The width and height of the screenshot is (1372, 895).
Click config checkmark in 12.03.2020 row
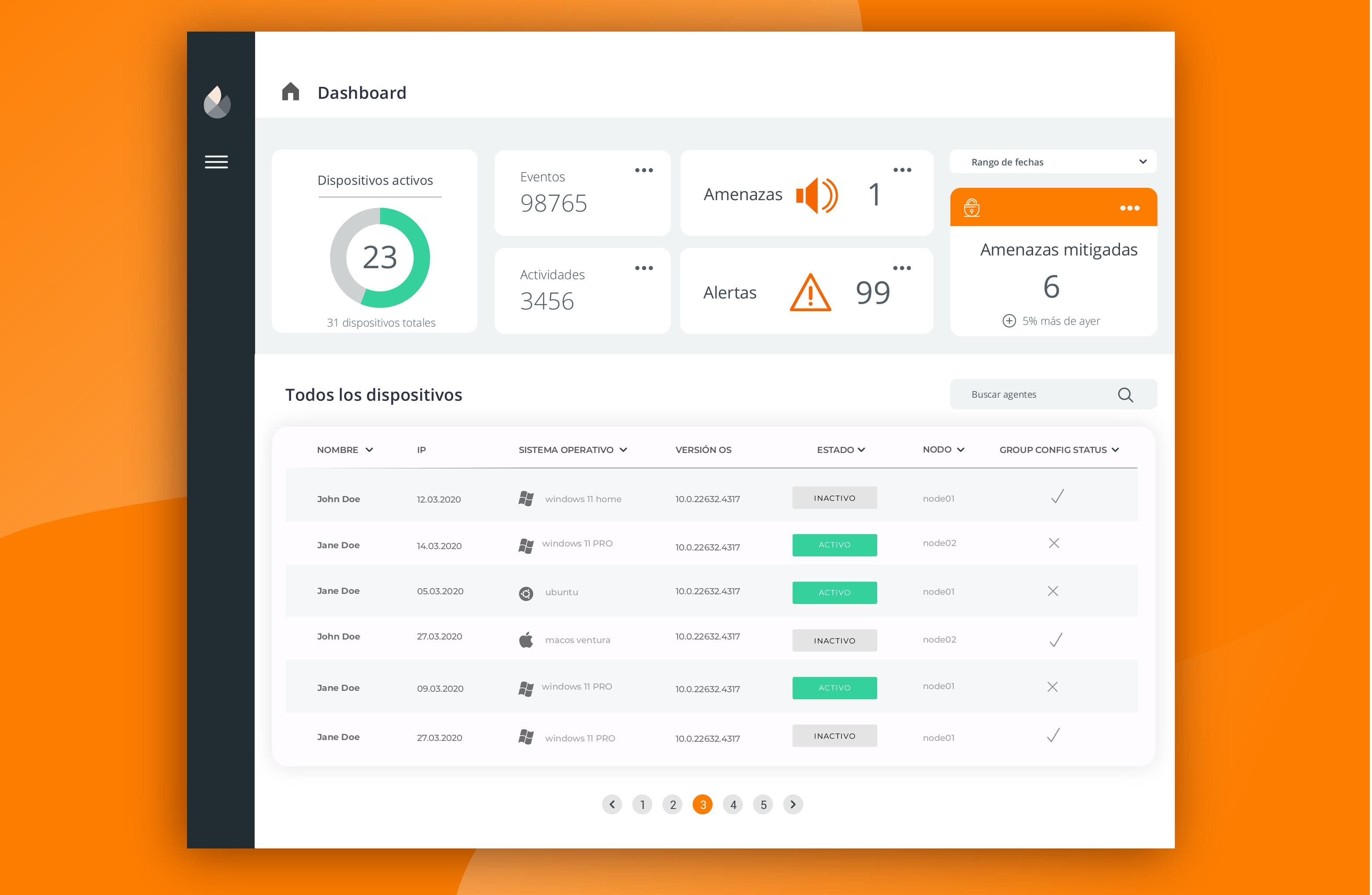[1057, 496]
